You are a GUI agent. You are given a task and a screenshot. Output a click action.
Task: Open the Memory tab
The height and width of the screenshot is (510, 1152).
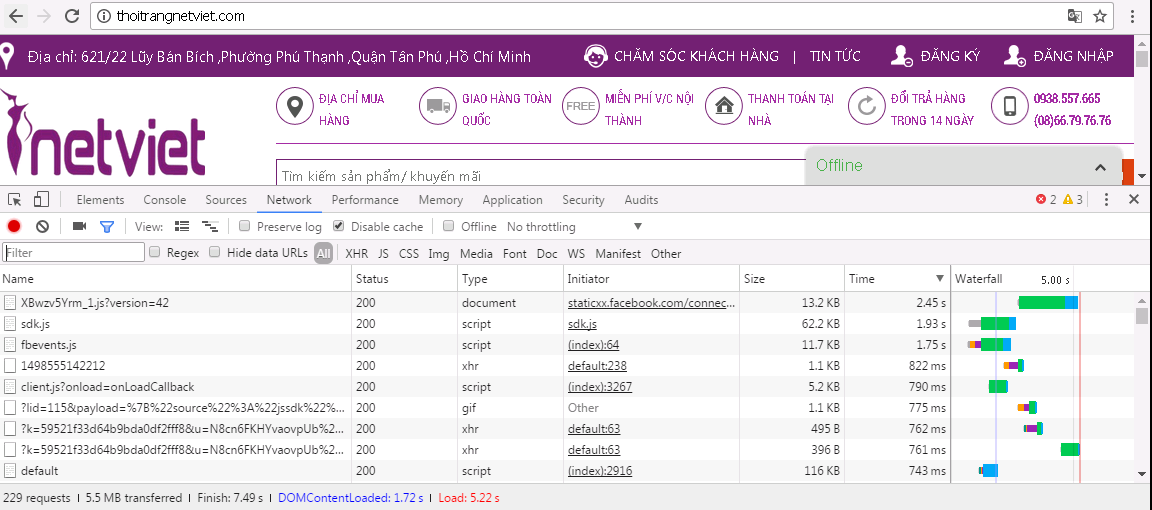coord(440,200)
